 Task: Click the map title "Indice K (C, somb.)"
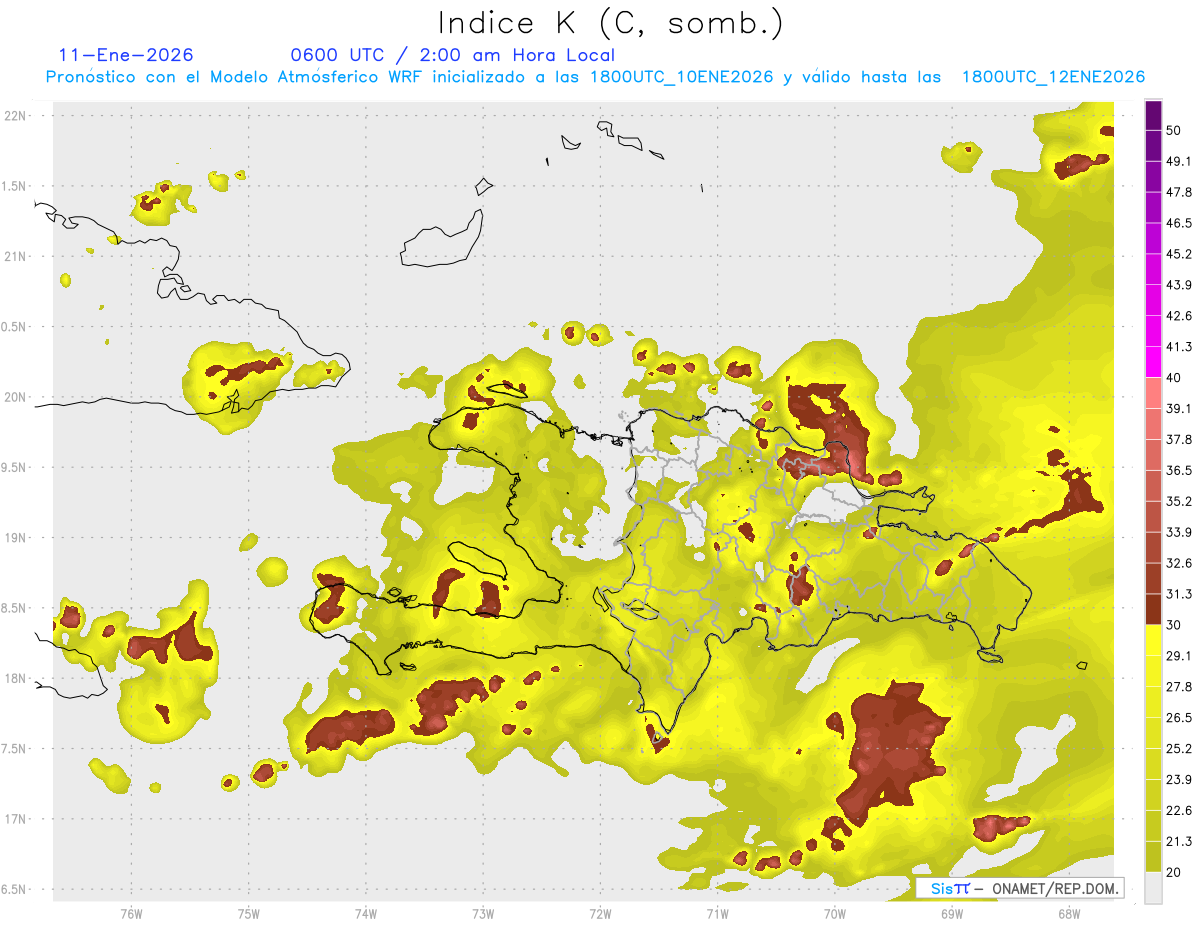pos(610,23)
